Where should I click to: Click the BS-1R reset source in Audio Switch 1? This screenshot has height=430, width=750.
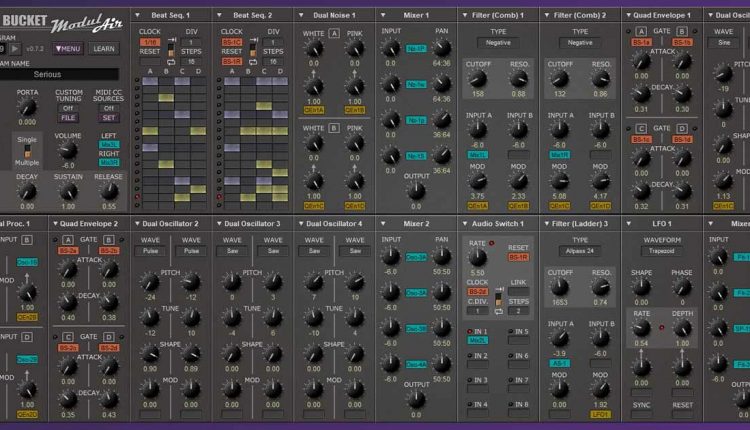[x=518, y=257]
